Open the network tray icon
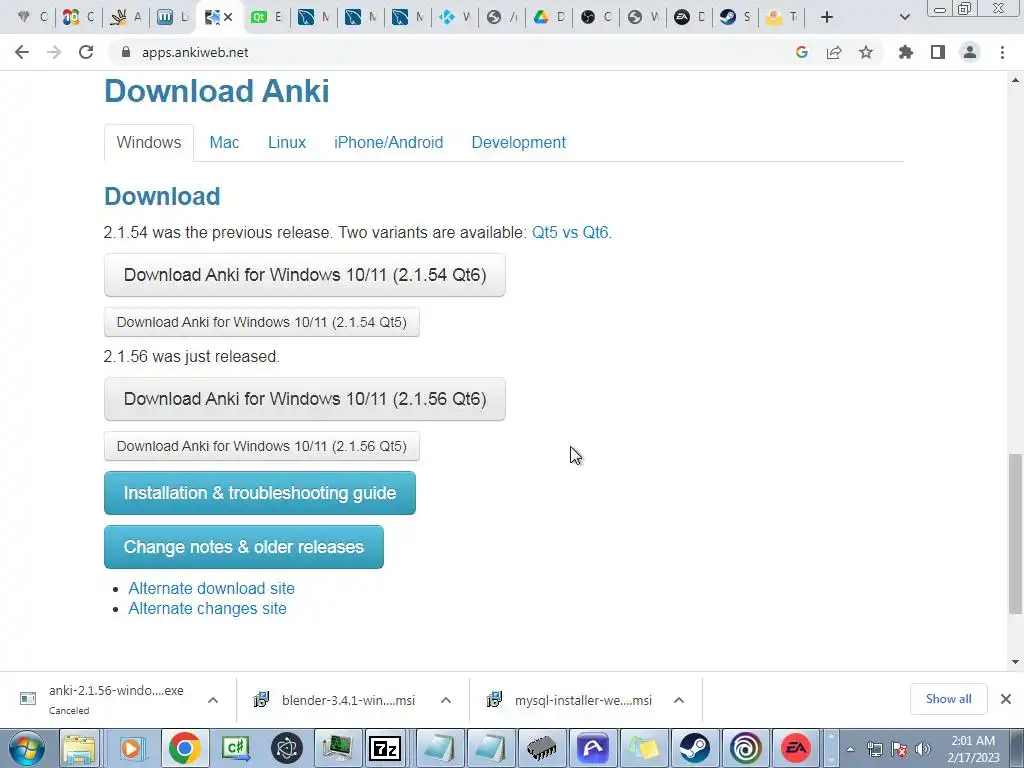This screenshot has width=1024, height=768. tap(875, 749)
